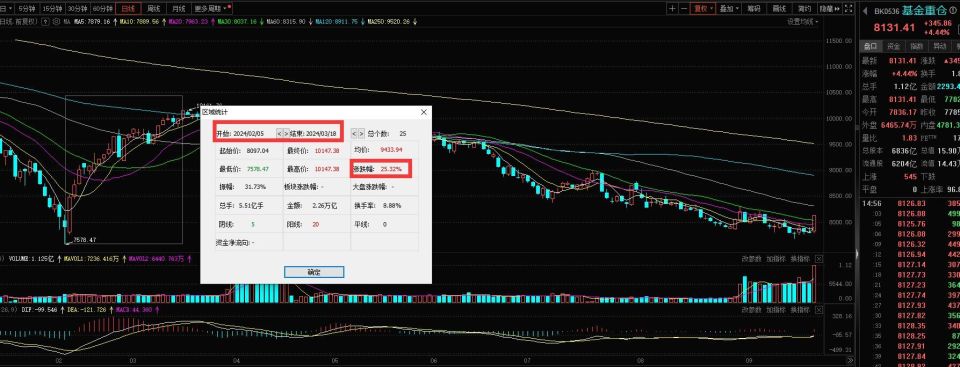The image size is (960, 367).
Task: Zoom out chart with minus icon
Action: click(684, 9)
